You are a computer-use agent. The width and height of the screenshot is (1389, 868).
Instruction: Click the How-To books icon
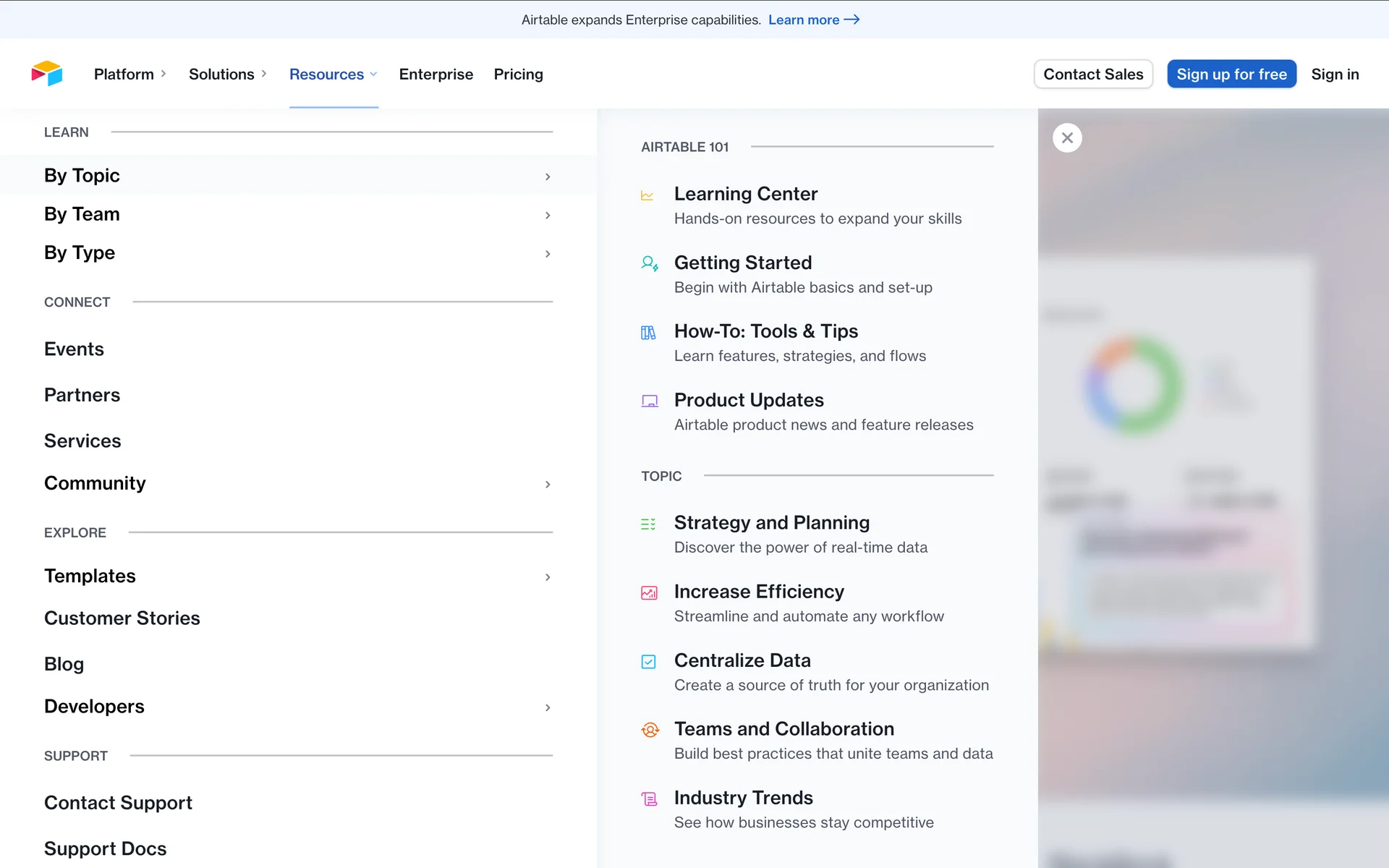648,333
